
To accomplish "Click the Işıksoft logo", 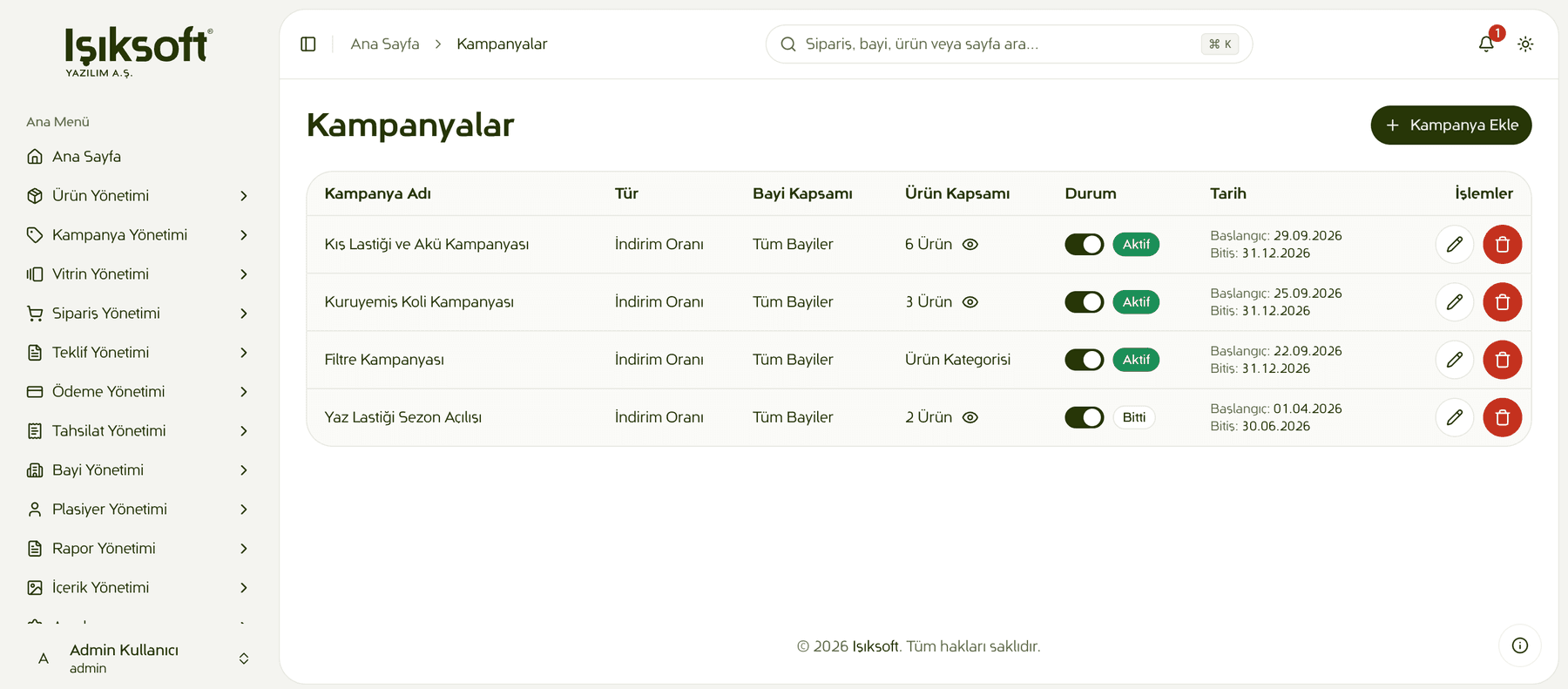I will click(x=139, y=51).
